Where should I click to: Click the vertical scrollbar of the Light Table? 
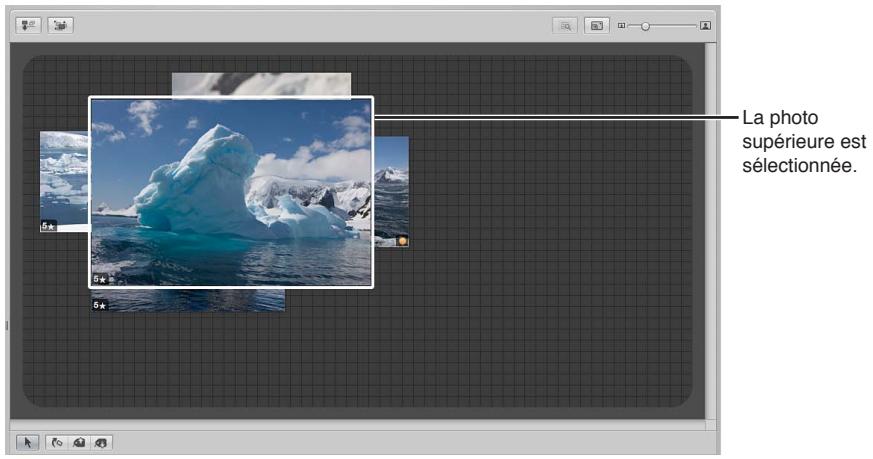pyautogui.click(x=710, y=231)
